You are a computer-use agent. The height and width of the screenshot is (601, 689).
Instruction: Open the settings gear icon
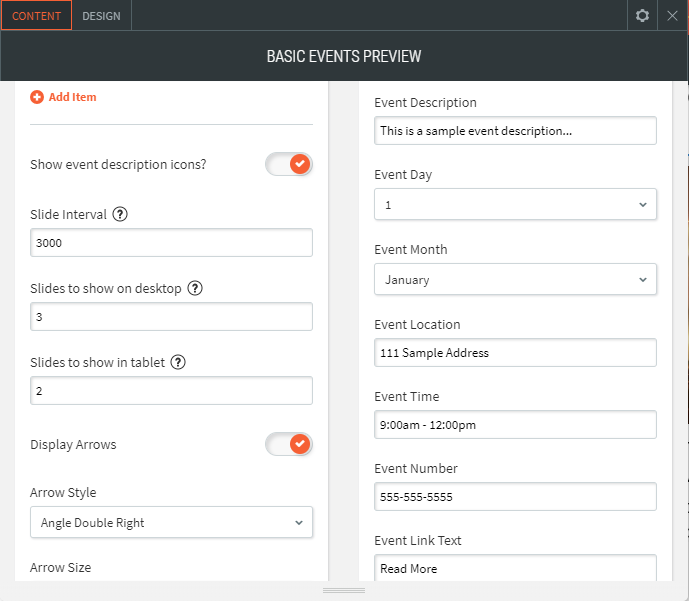(642, 16)
